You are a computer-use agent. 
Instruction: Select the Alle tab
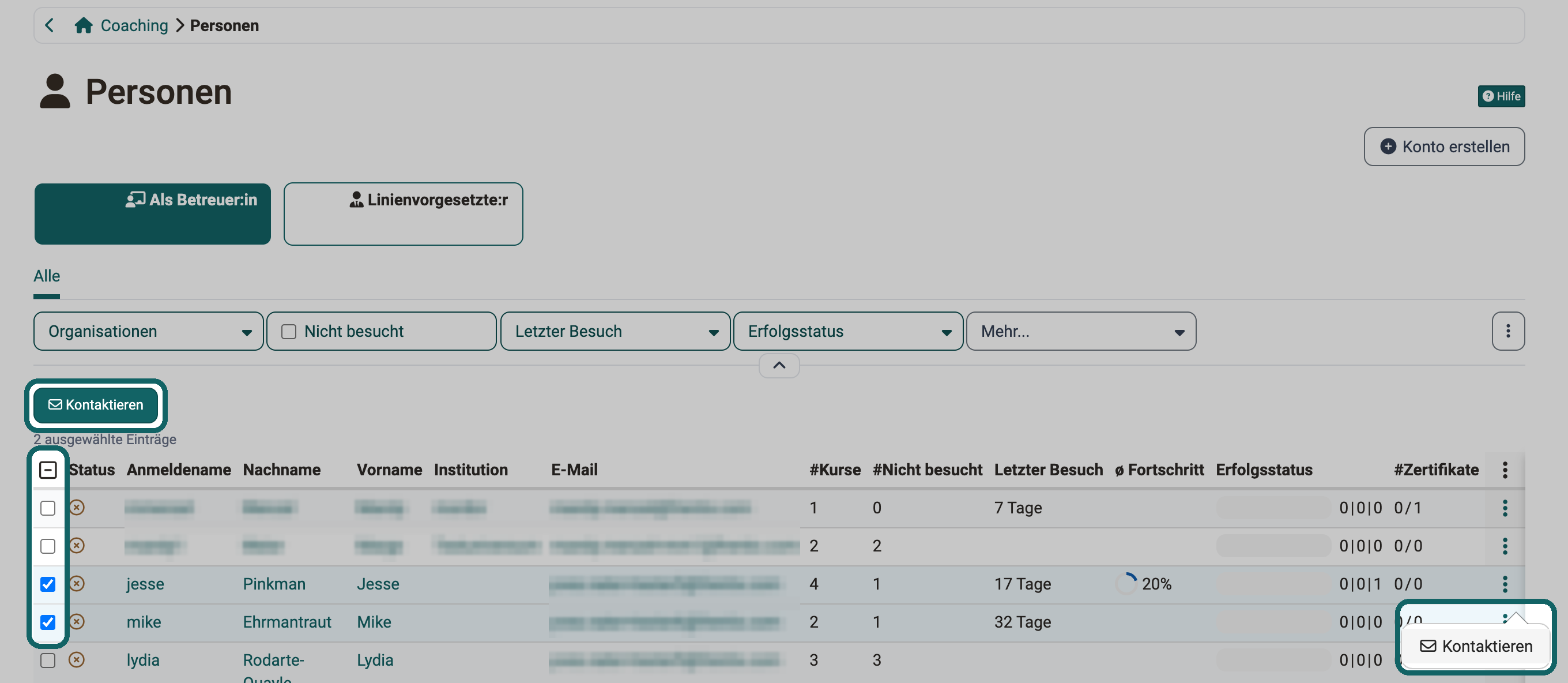(x=47, y=276)
